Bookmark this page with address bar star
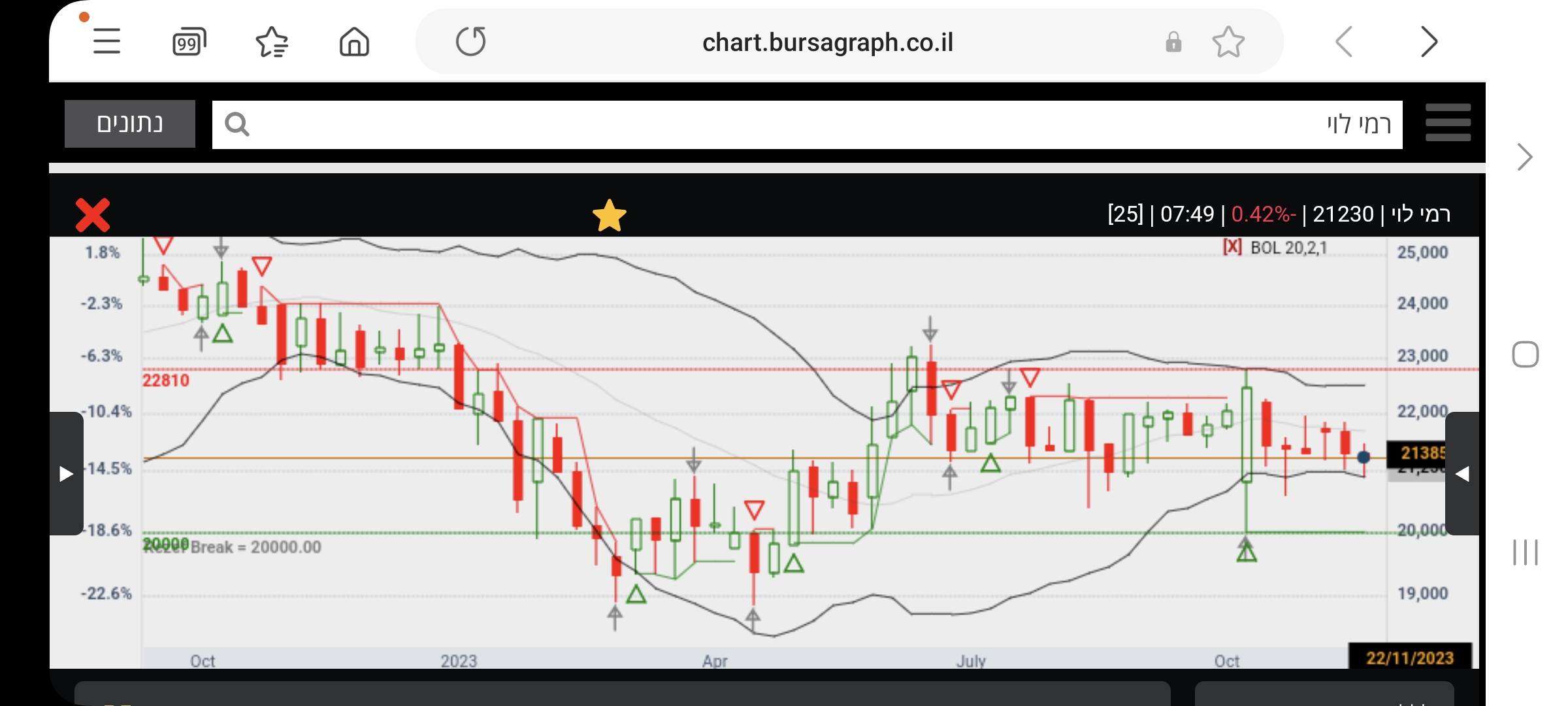1568x706 pixels. (1228, 42)
